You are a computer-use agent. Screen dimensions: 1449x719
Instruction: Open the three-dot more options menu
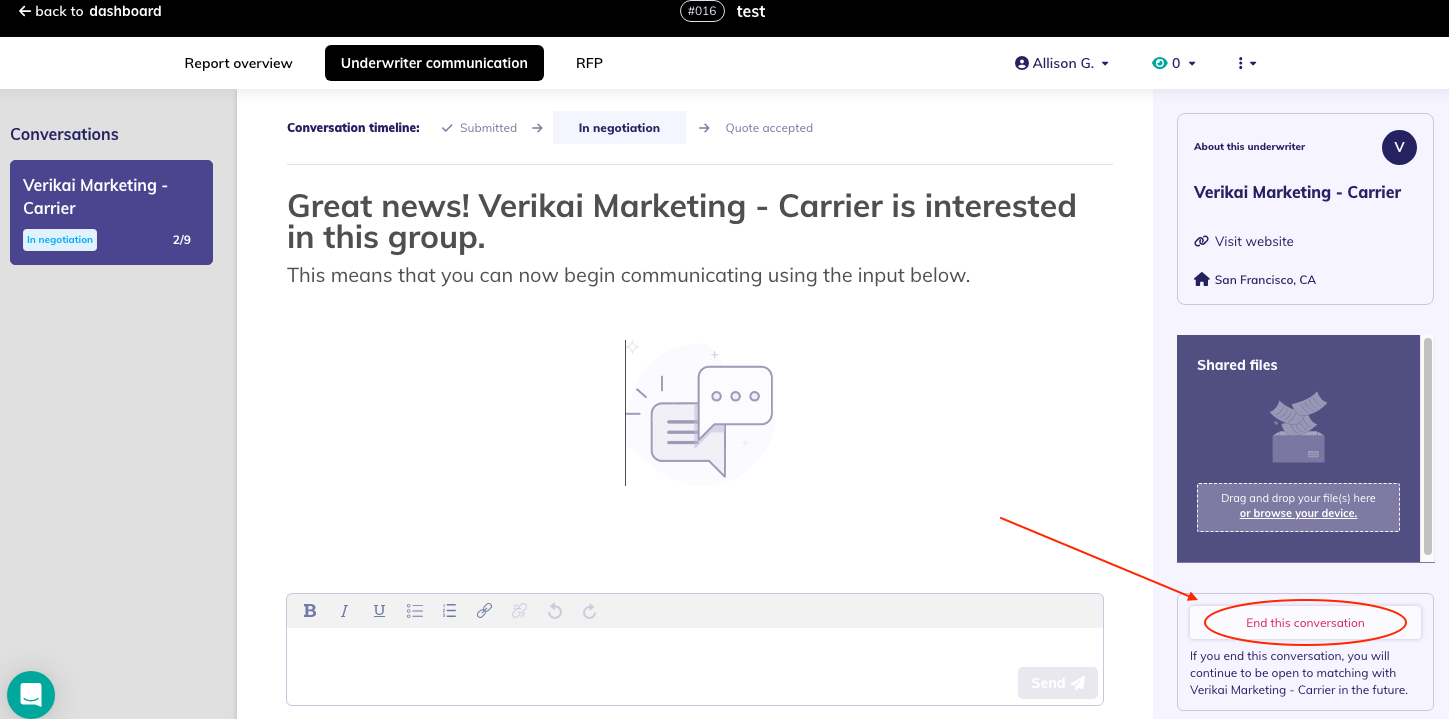1246,63
